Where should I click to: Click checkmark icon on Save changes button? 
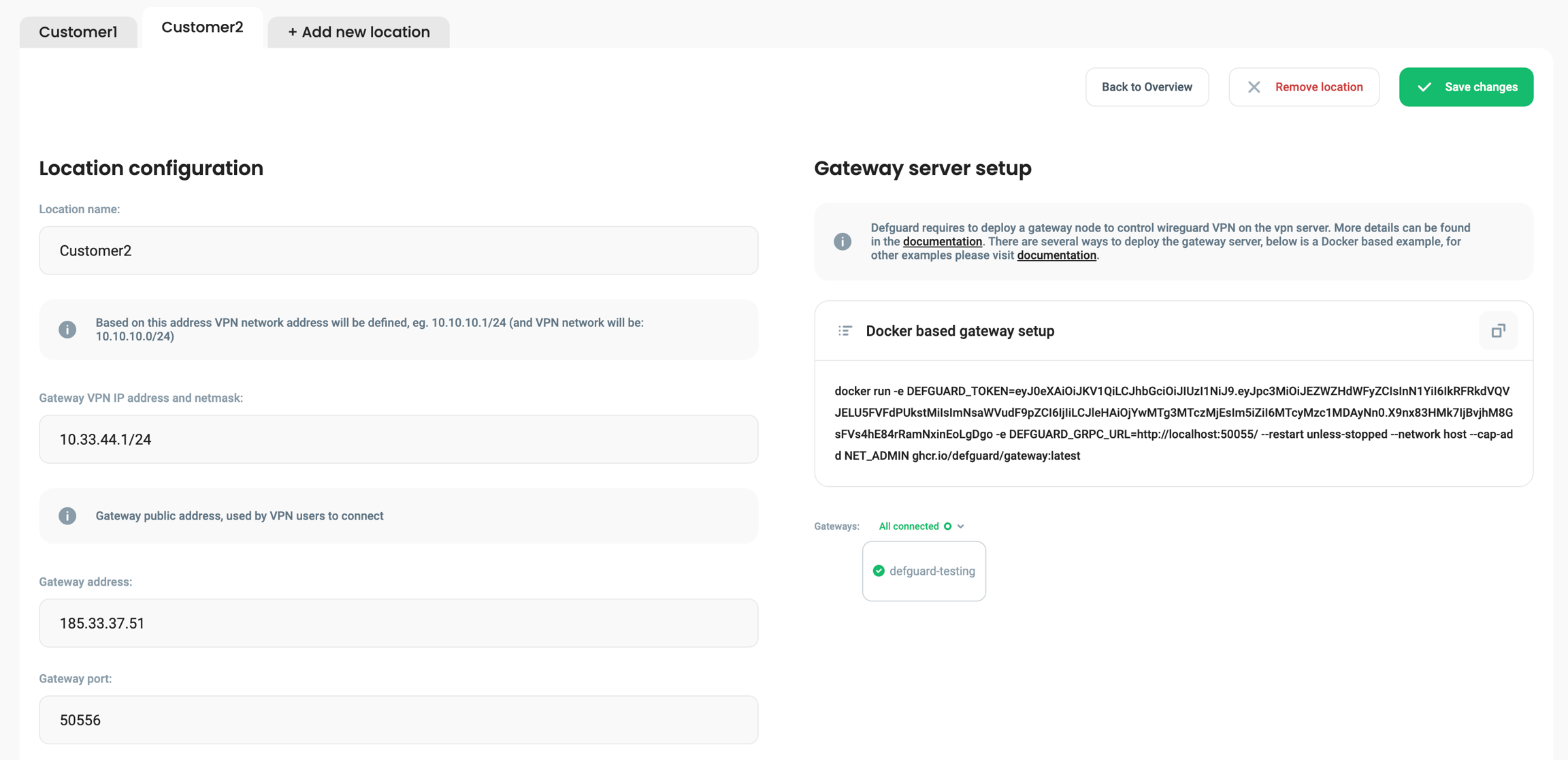point(1424,87)
